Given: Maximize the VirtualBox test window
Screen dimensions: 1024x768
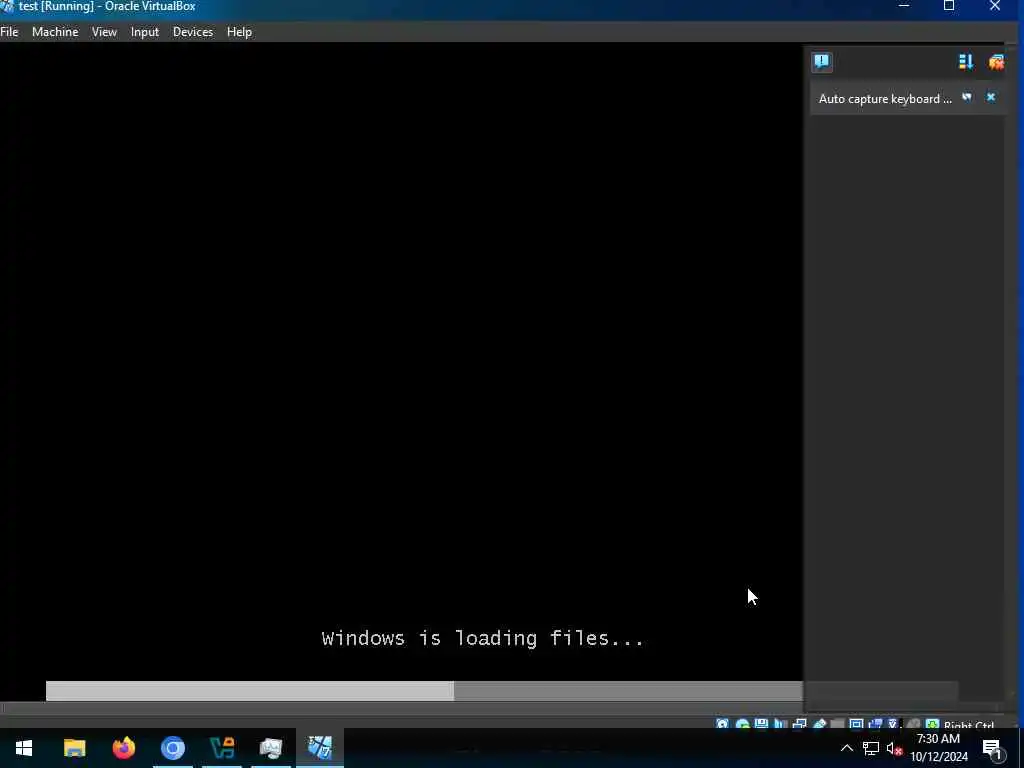Looking at the screenshot, I should 949,7.
